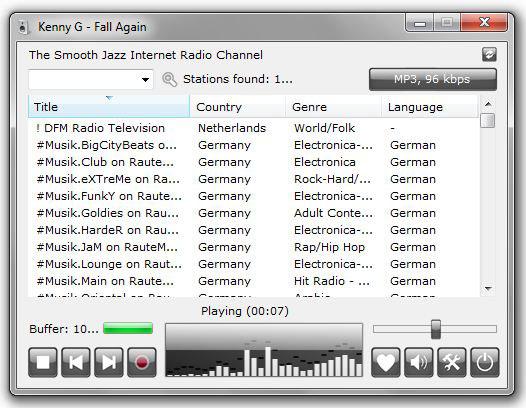Select station #Musik.Main

253,281
